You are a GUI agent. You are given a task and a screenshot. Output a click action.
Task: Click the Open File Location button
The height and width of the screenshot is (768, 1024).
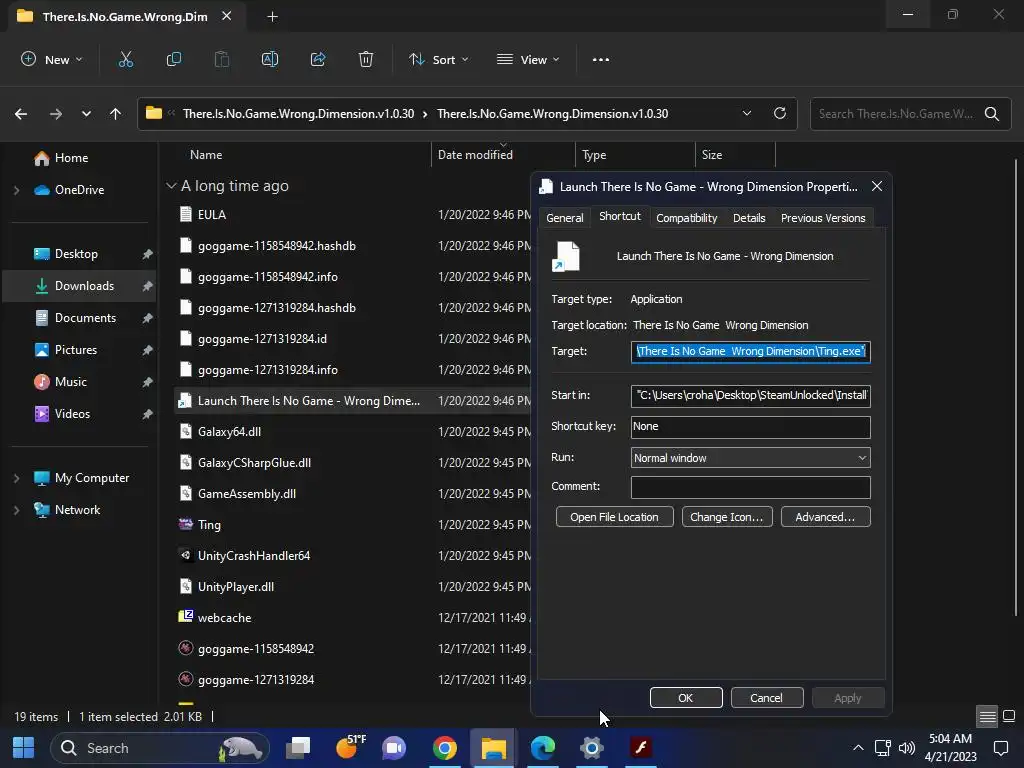pos(614,517)
